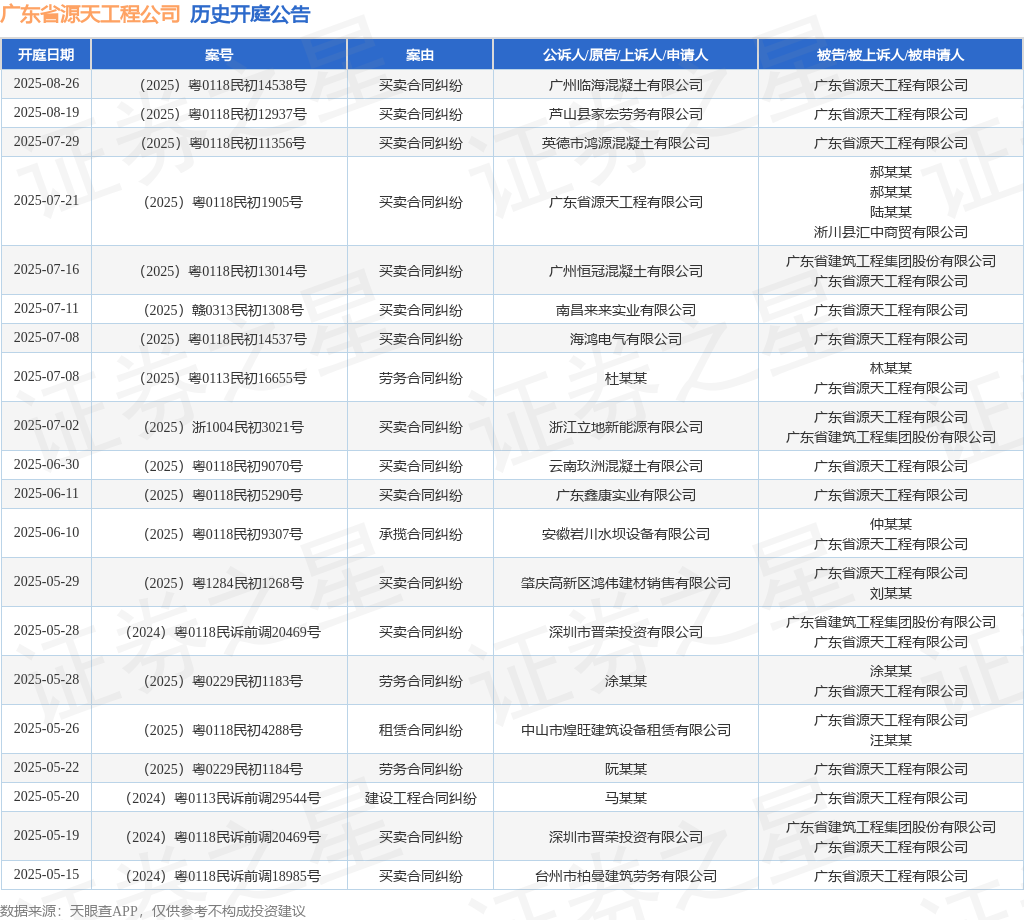Click plaintiff 云南玖洲混凝土有限公司
Viewport: 1024px width, 920px height.
[626, 466]
